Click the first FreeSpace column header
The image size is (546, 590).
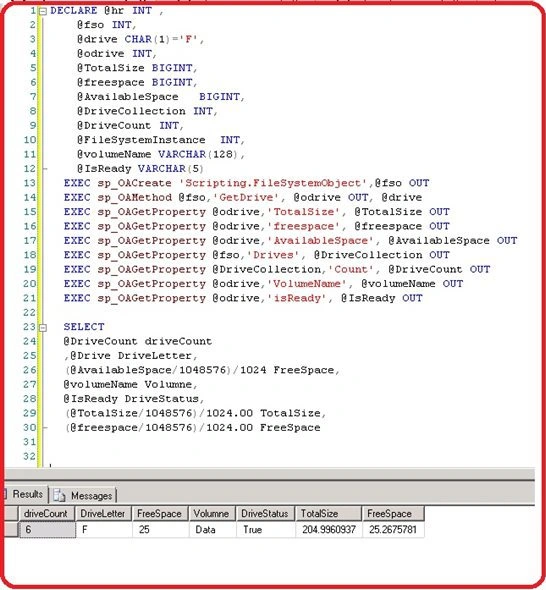click(161, 514)
